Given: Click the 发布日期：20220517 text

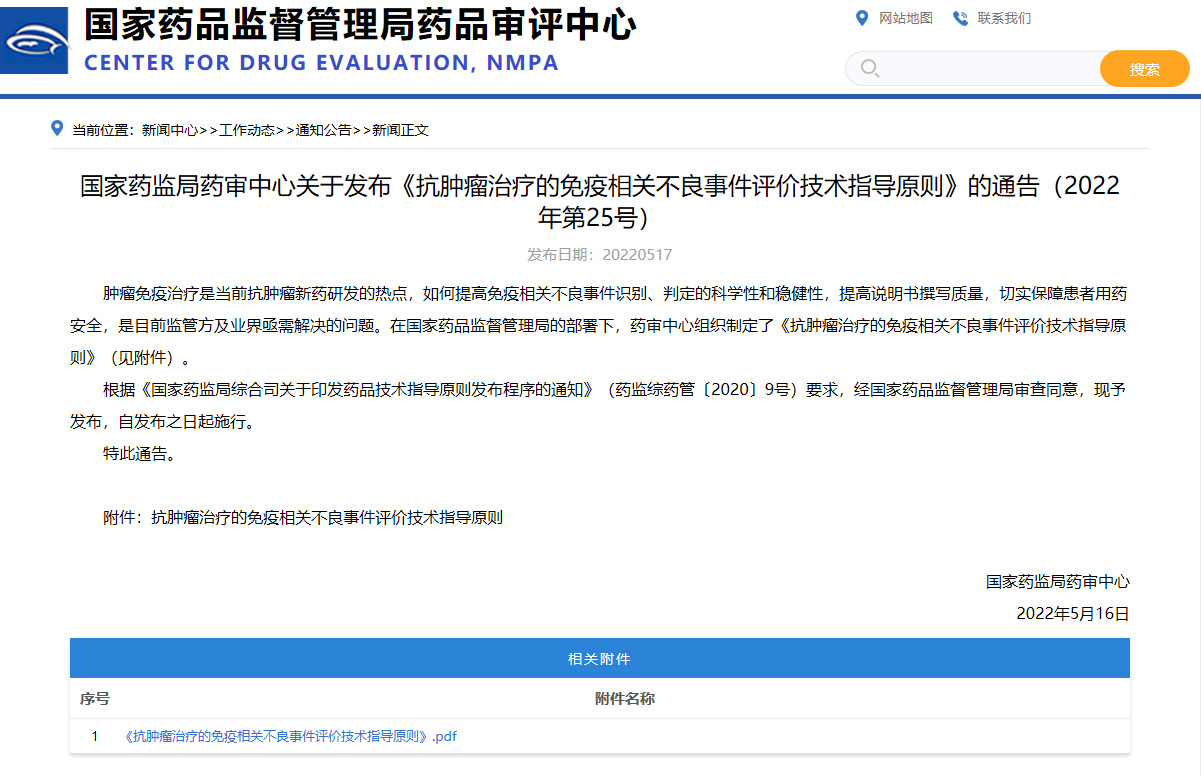Looking at the screenshot, I should (x=600, y=255).
